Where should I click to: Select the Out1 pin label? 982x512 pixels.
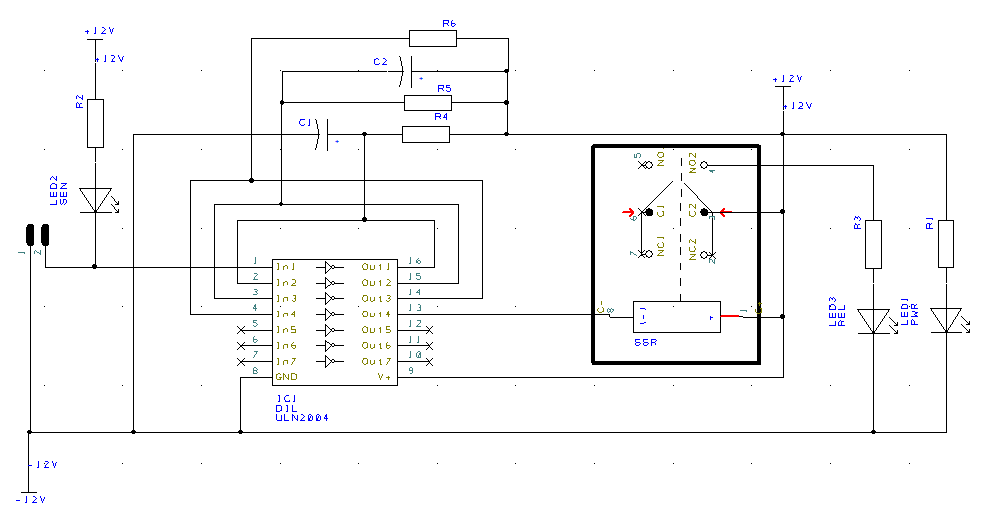click(x=376, y=267)
